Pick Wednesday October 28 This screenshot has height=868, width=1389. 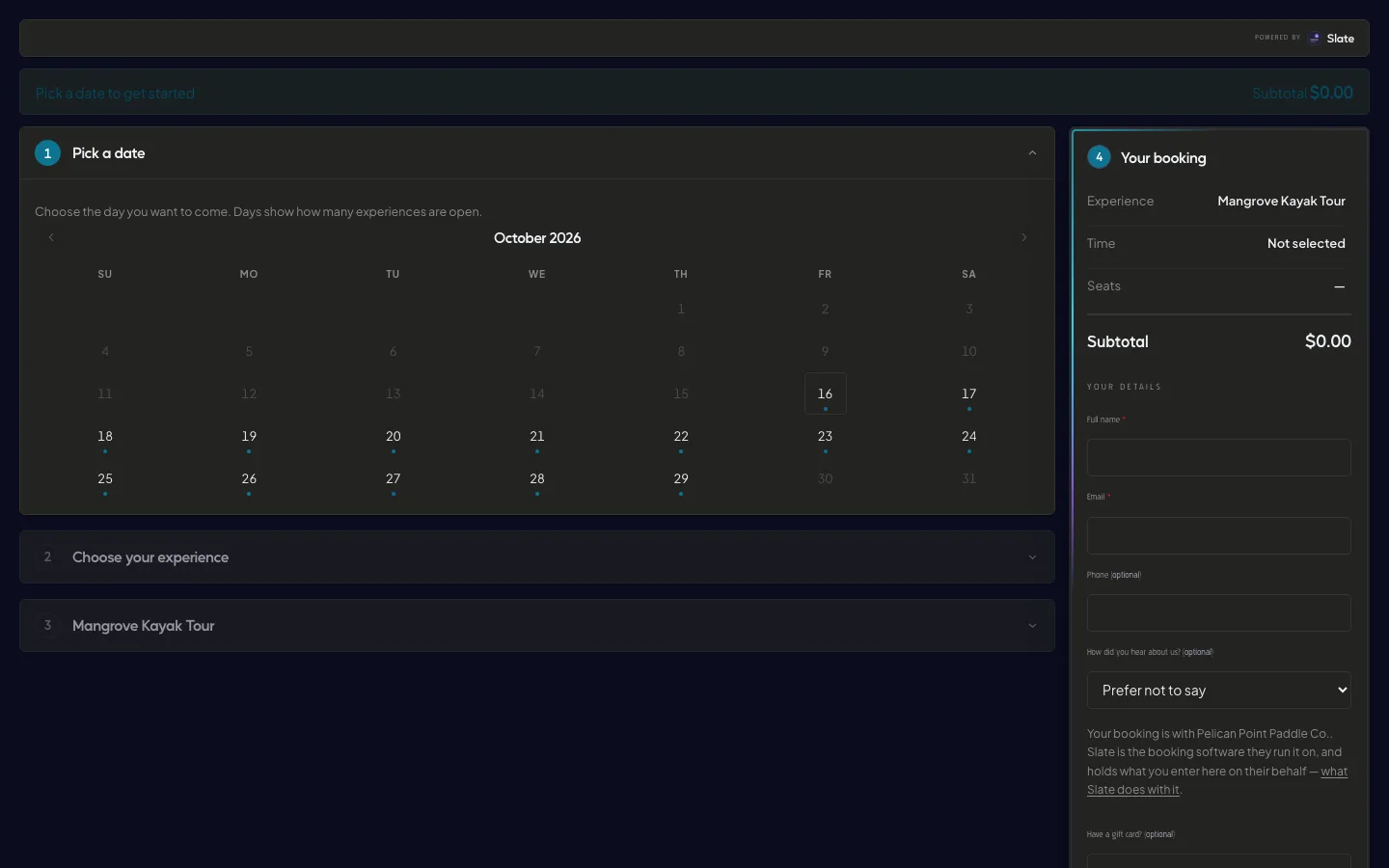pos(537,478)
